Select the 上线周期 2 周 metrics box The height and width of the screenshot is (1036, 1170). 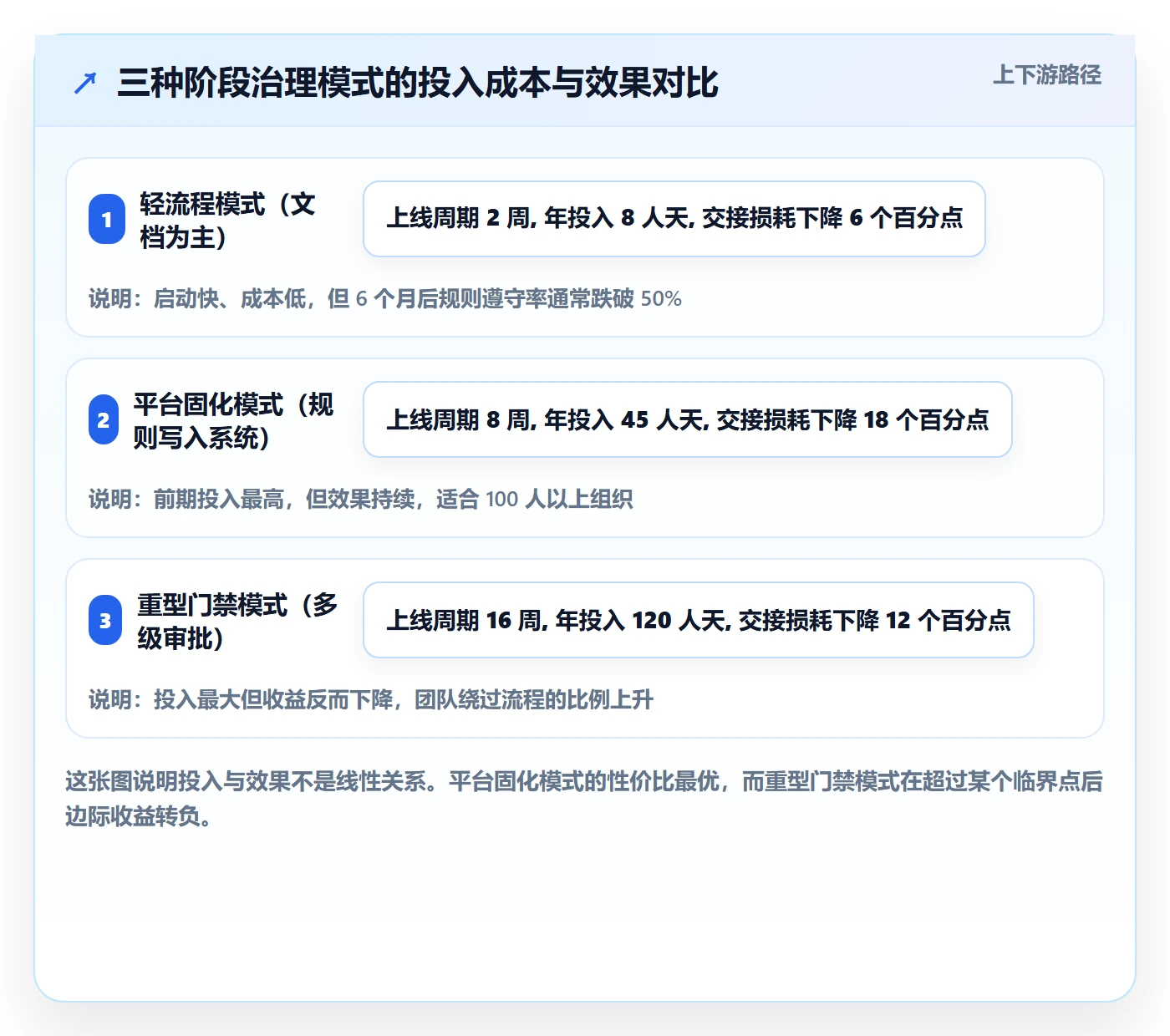[674, 219]
